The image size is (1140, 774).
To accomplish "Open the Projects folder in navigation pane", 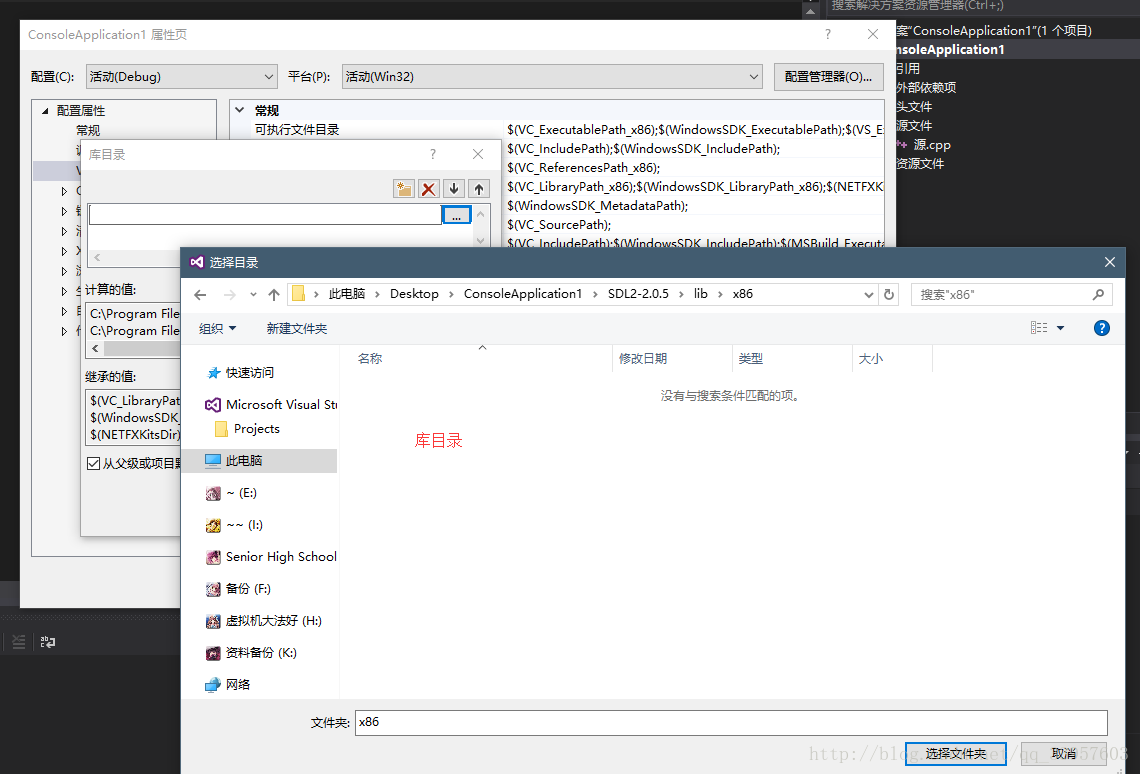I will [x=248, y=429].
